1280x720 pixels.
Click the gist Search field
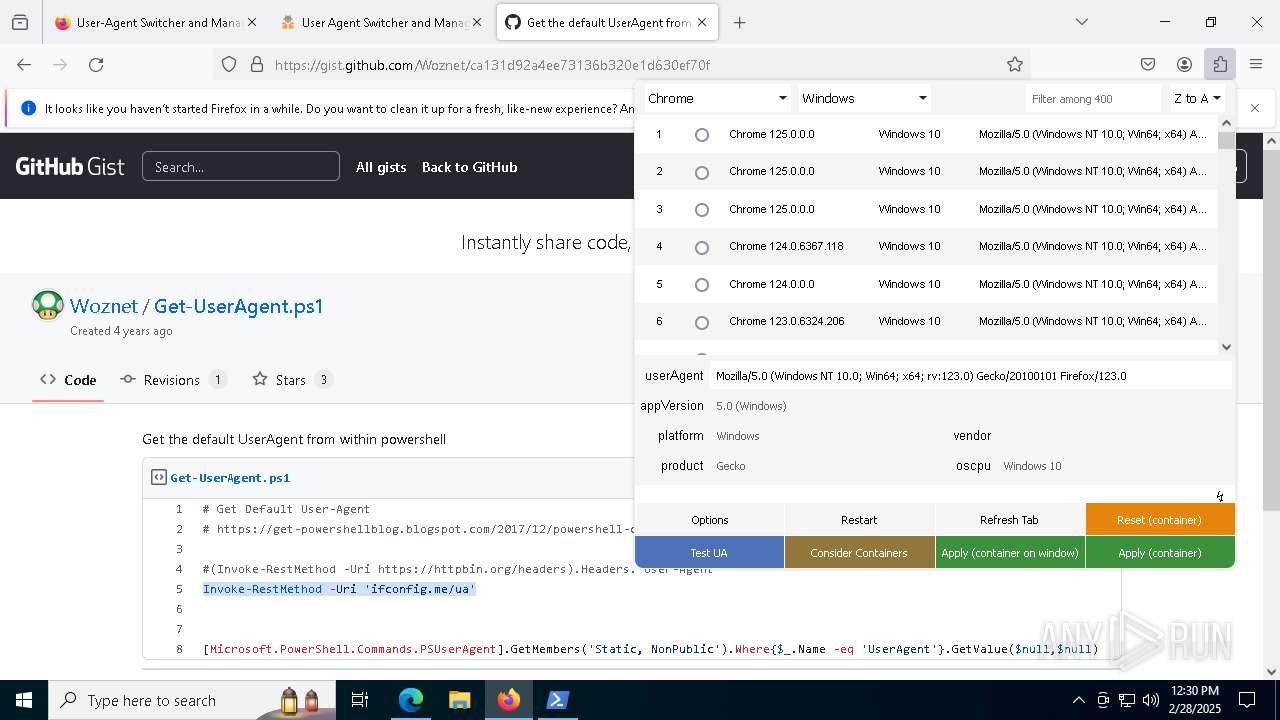point(241,167)
